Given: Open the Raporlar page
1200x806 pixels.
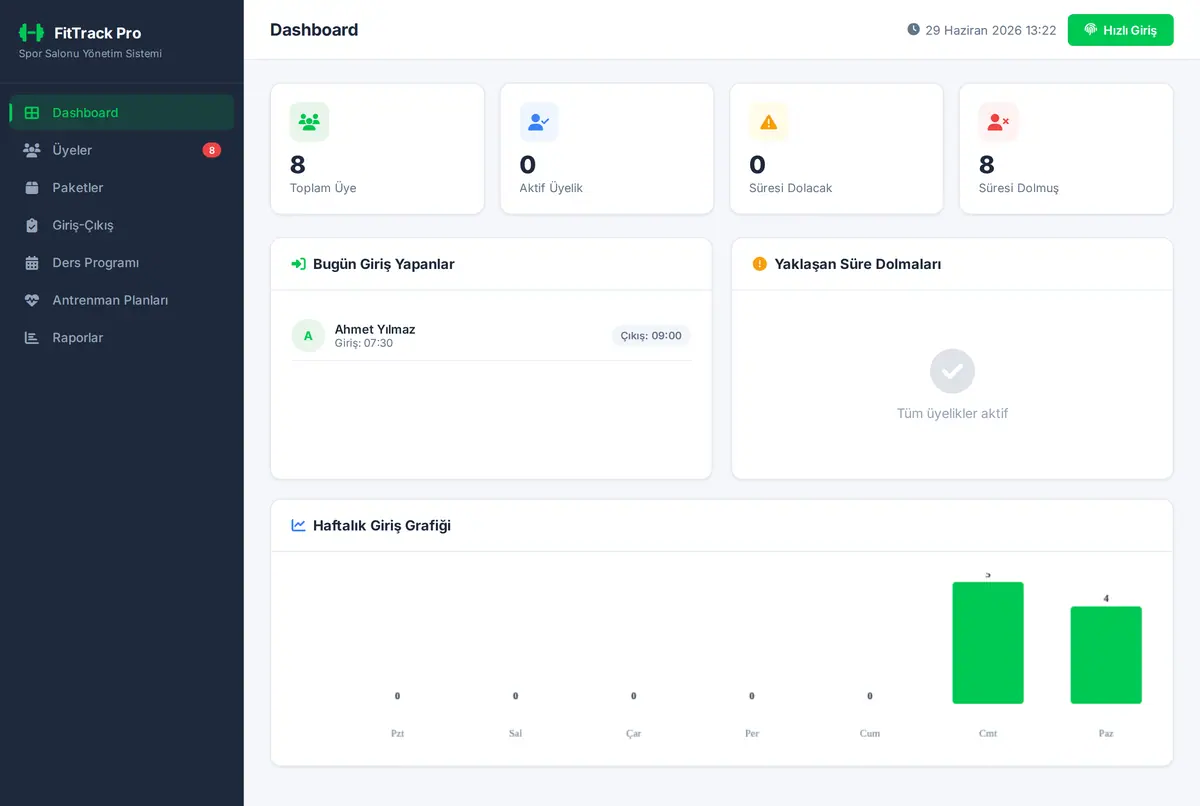Looking at the screenshot, I should coord(122,338).
